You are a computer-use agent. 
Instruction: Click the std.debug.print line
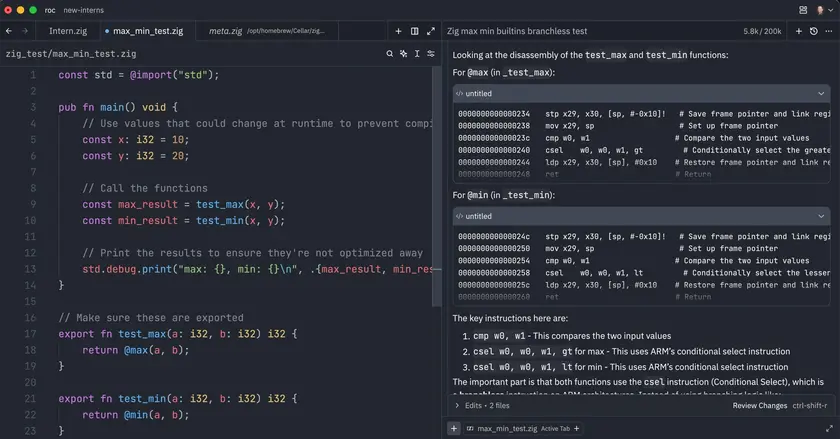pyautogui.click(x=257, y=269)
